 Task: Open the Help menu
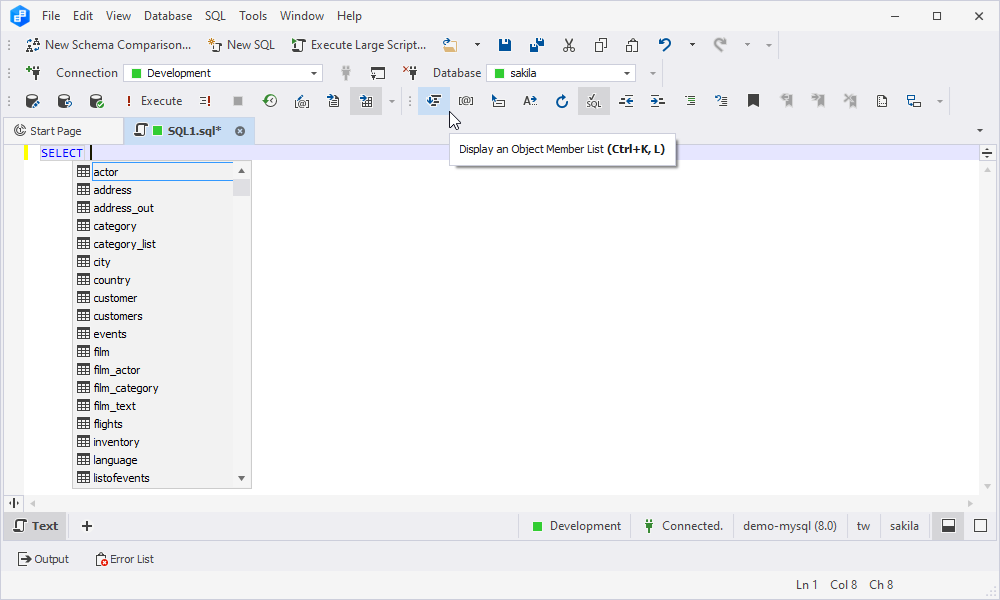(349, 16)
